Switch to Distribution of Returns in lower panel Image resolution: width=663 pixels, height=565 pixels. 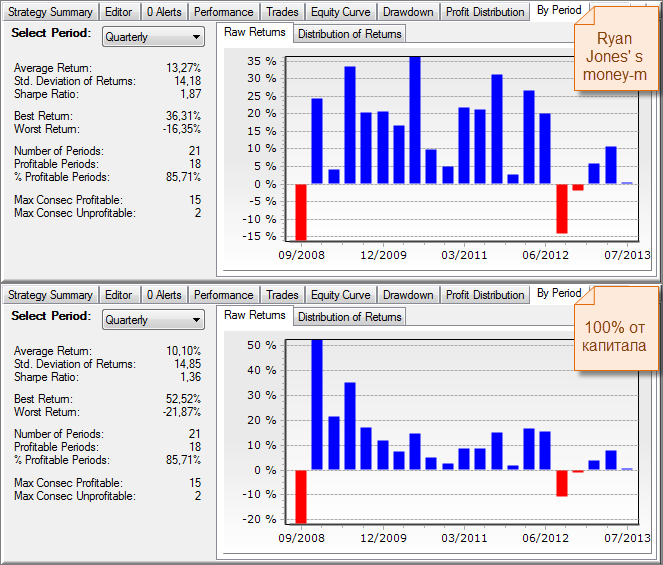click(x=349, y=317)
